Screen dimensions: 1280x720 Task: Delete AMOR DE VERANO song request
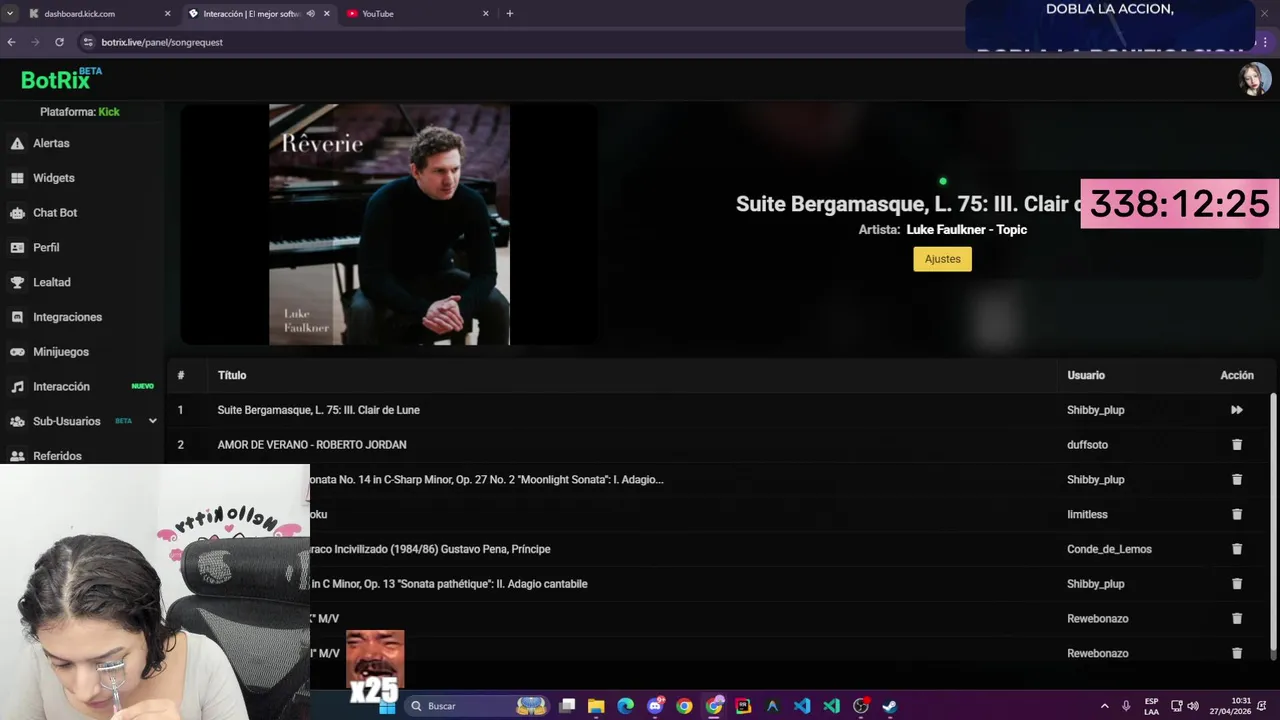pos(1237,445)
